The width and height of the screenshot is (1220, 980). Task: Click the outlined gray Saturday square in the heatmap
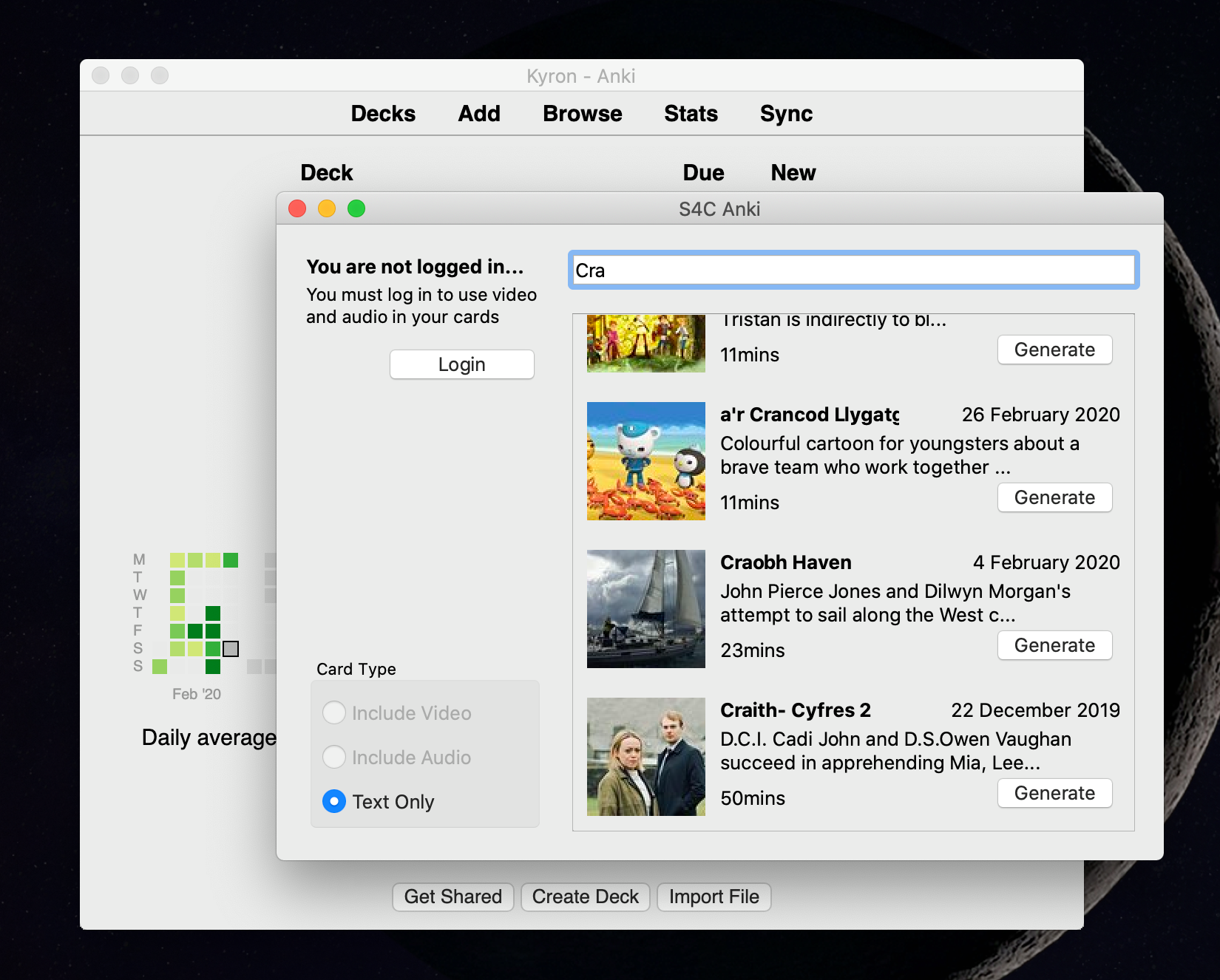coord(231,649)
